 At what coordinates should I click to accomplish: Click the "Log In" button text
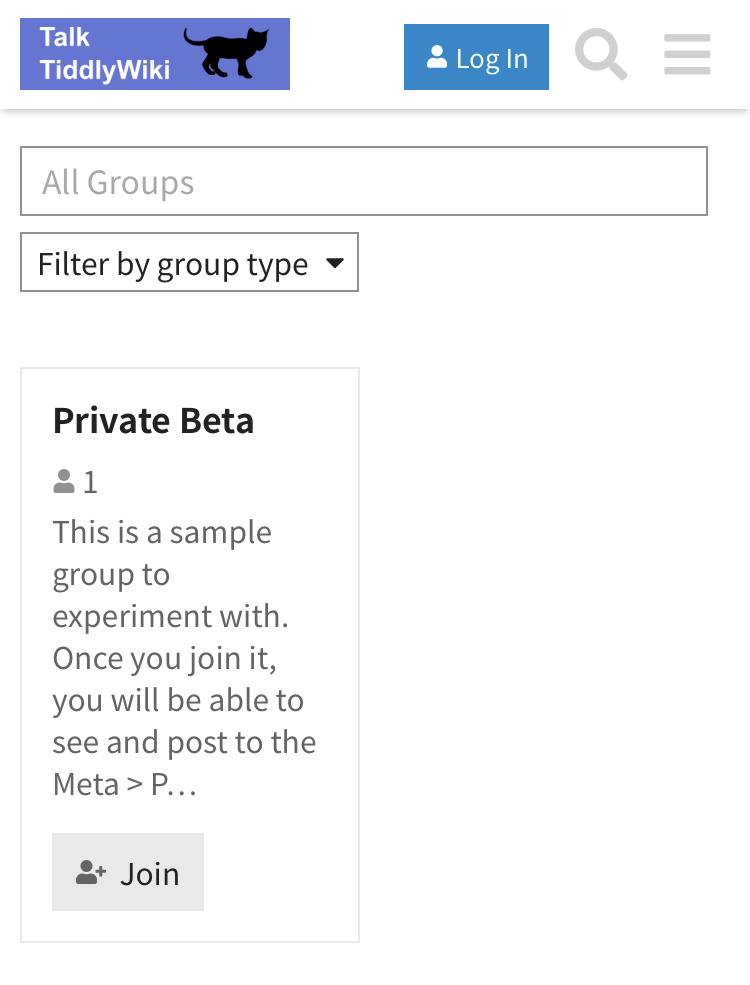tap(492, 59)
